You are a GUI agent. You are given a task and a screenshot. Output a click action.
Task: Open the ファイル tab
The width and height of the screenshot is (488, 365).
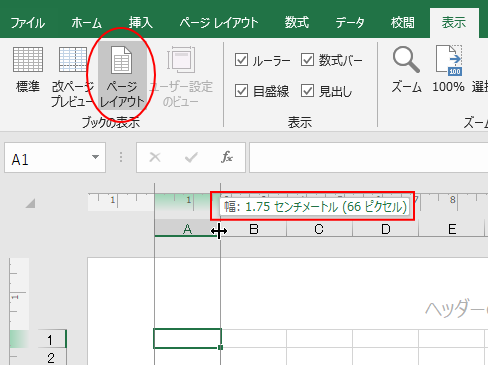(x=28, y=23)
